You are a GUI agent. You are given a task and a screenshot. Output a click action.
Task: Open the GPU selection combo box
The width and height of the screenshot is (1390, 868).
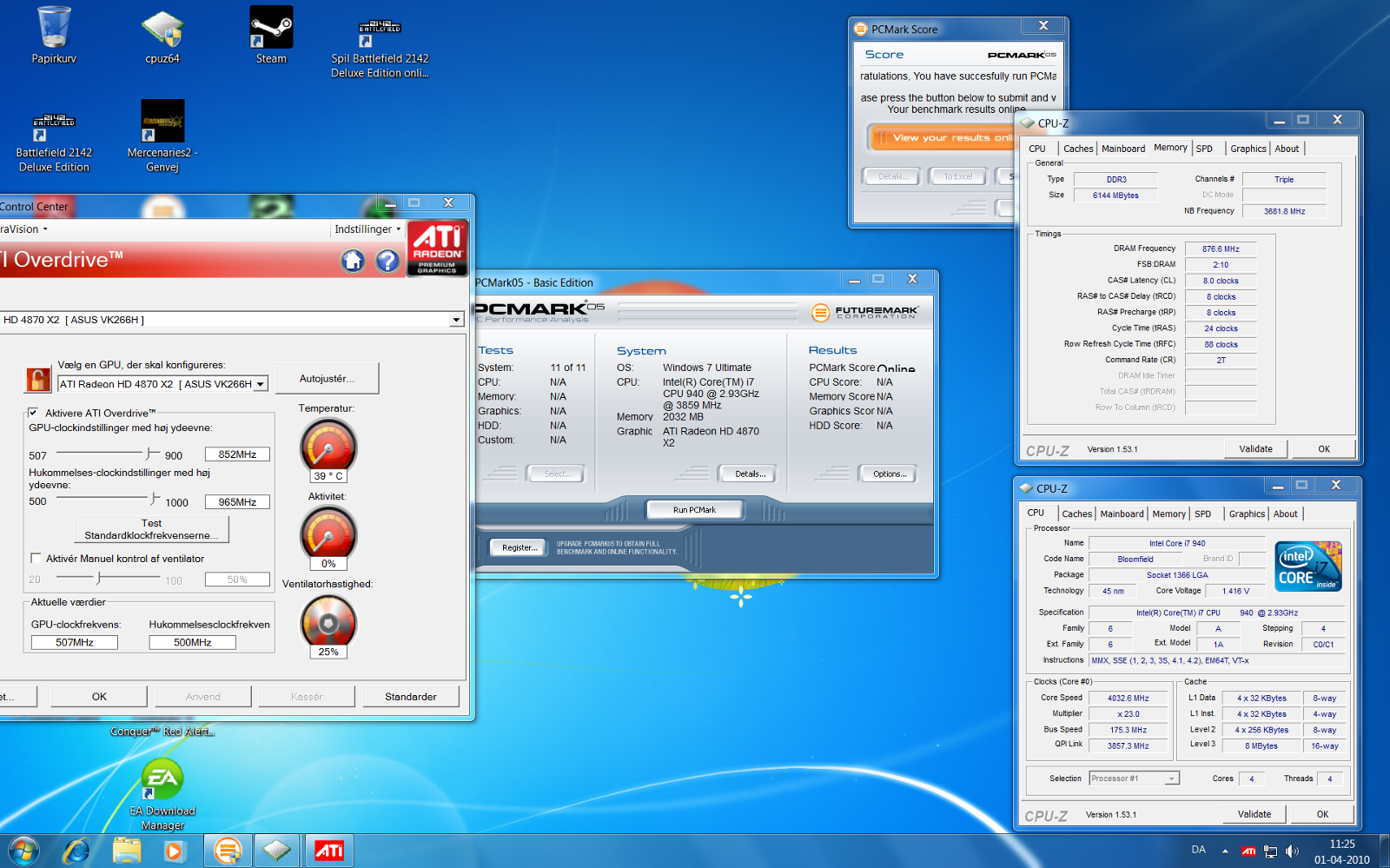163,383
